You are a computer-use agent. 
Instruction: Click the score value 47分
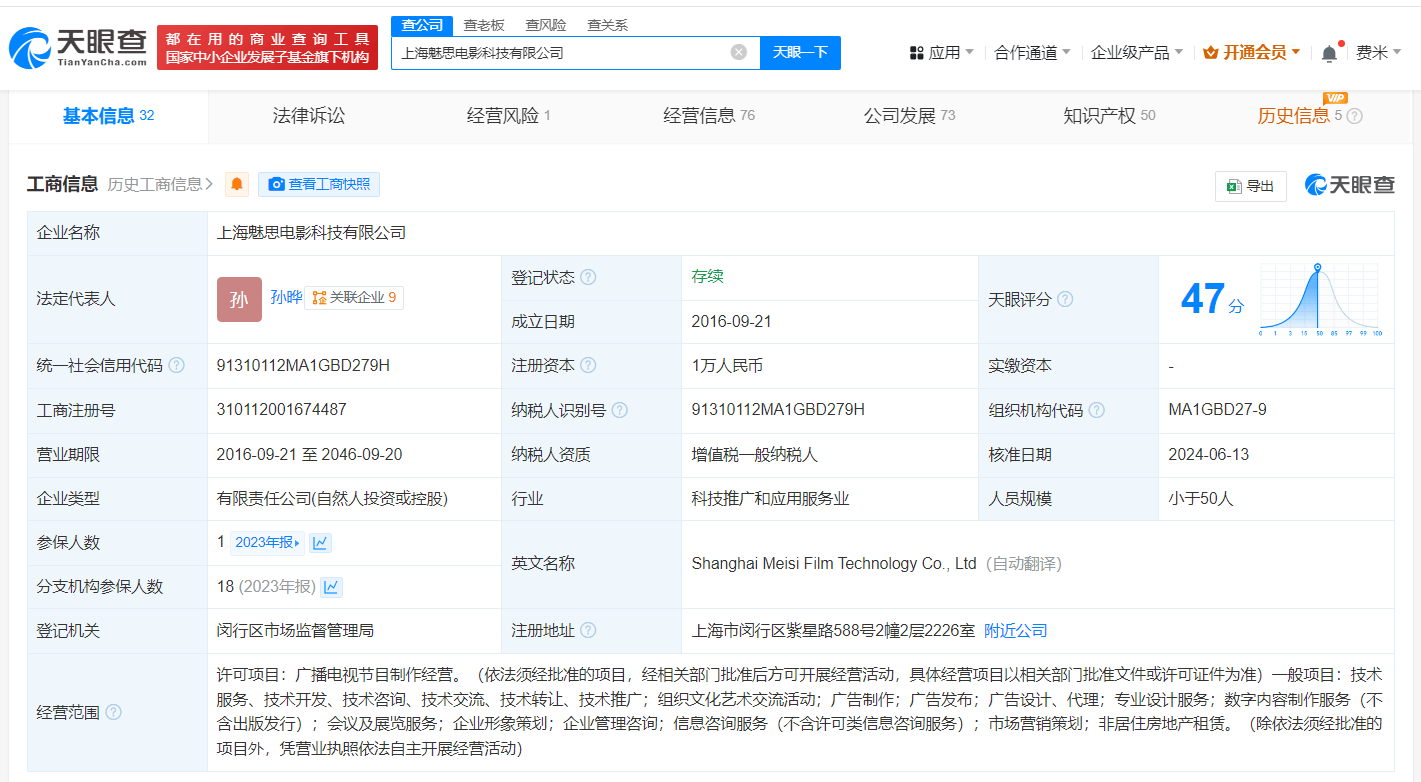click(1212, 299)
